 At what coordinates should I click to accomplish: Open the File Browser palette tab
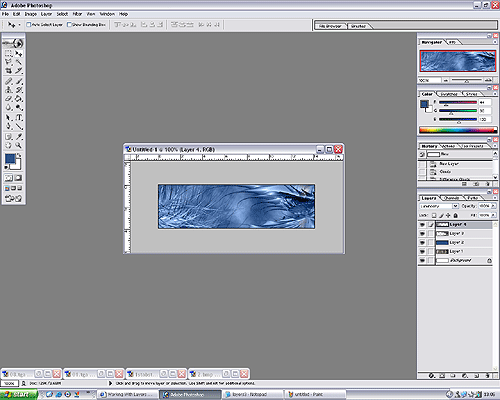[330, 26]
